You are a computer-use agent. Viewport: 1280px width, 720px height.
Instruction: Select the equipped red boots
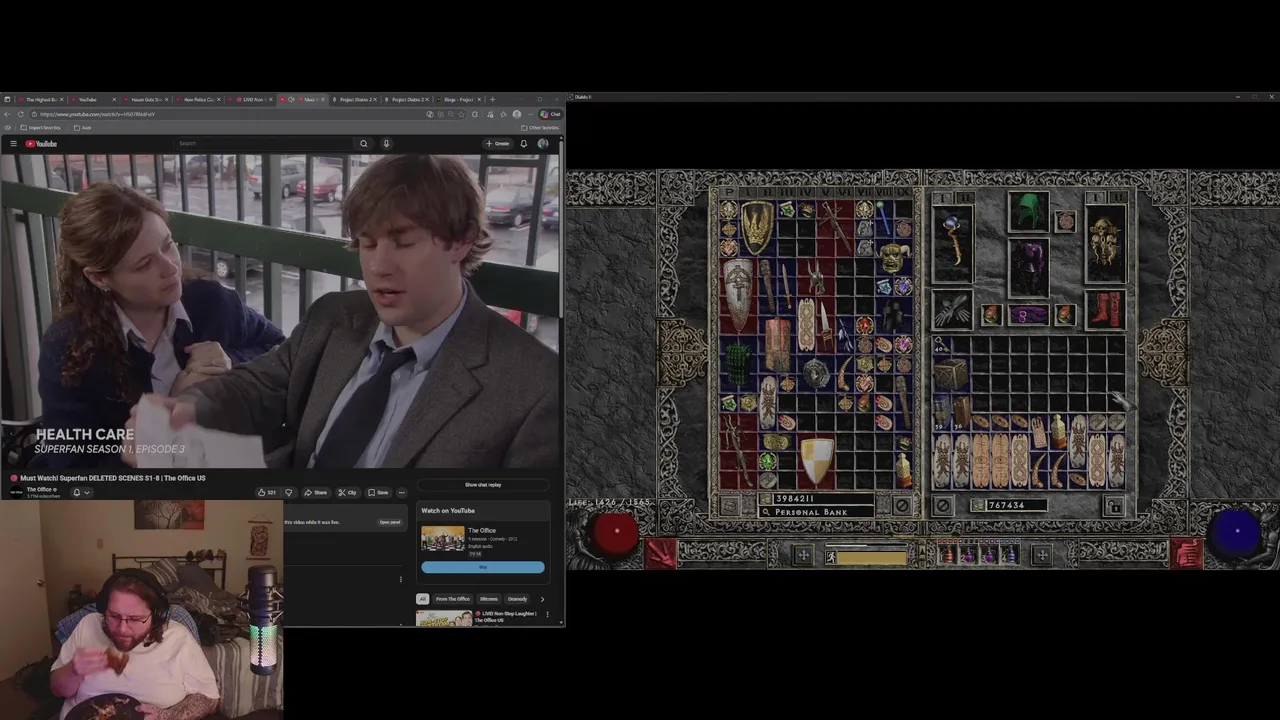click(1105, 310)
